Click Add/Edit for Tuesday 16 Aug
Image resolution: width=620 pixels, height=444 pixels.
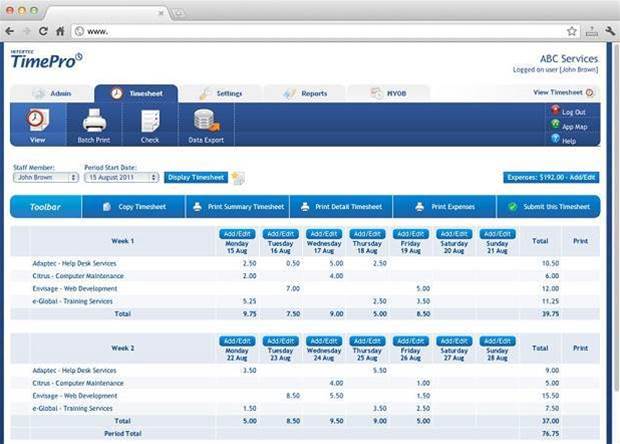click(x=281, y=234)
